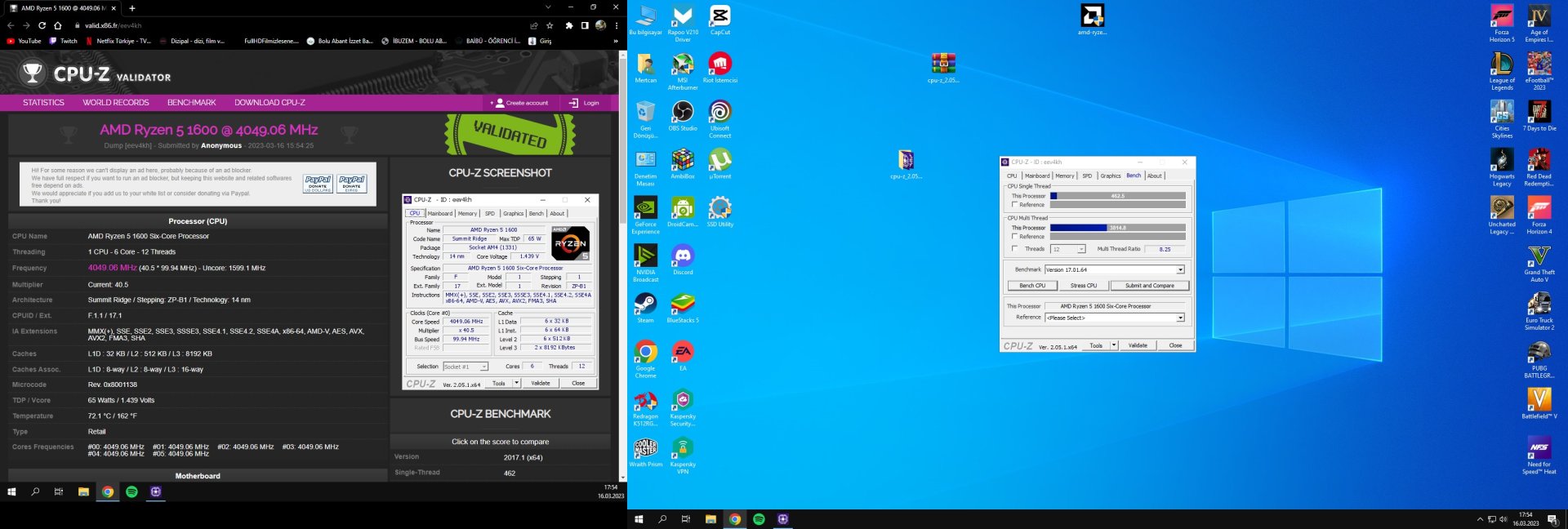Click the Bench CPU button
The image size is (1568, 529).
[x=1032, y=286]
